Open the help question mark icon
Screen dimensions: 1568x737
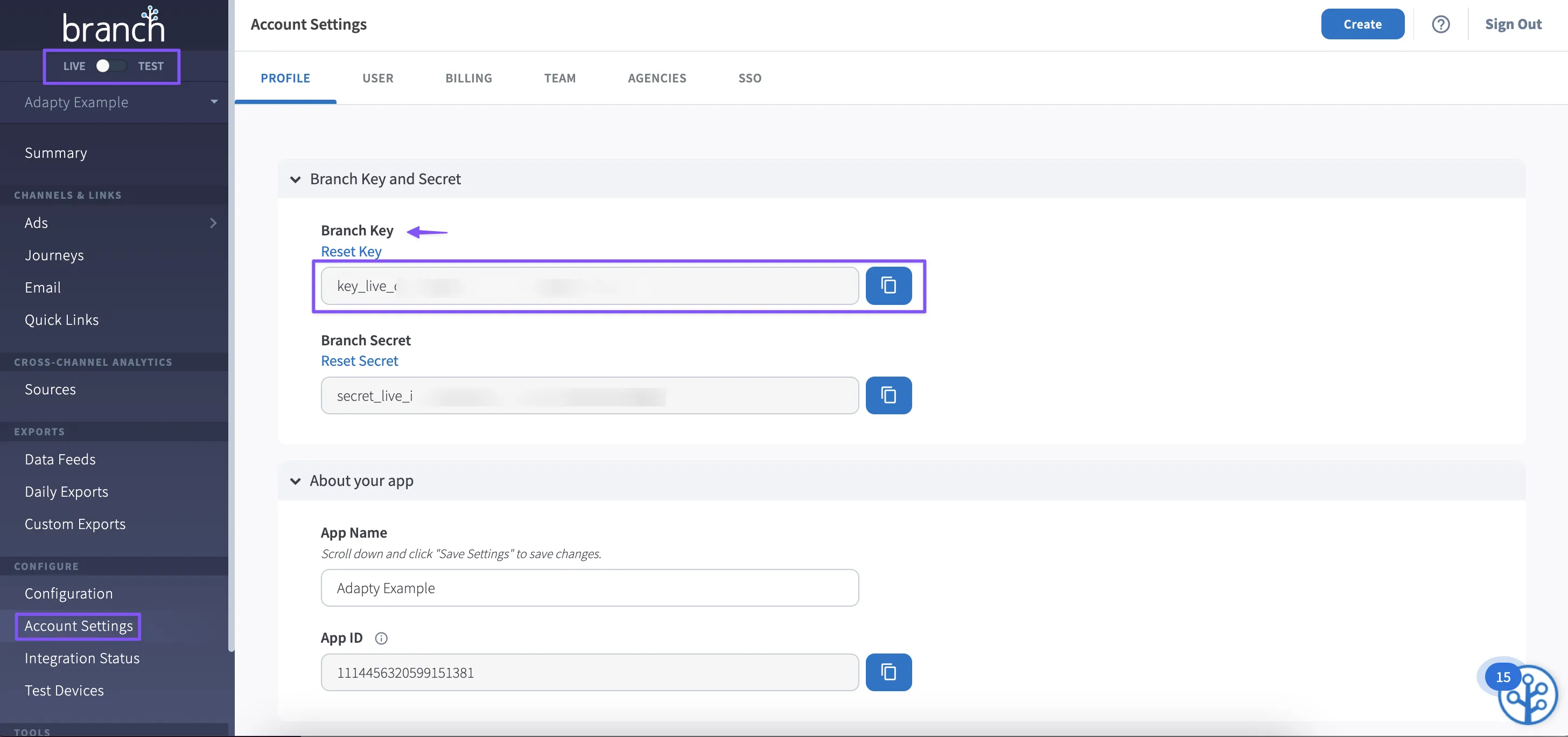[x=1440, y=24]
